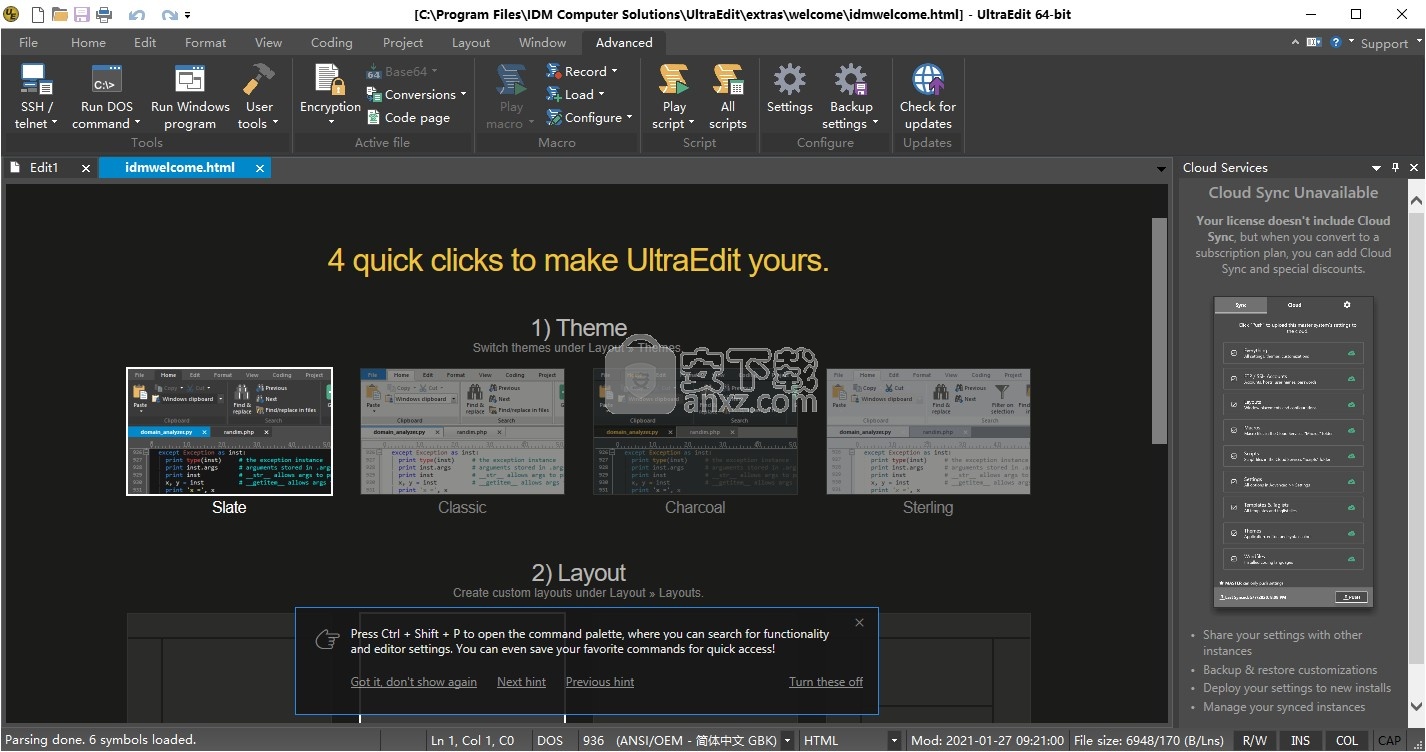Switch to the View ribbon tab
The image size is (1426, 752).
coord(268,42)
